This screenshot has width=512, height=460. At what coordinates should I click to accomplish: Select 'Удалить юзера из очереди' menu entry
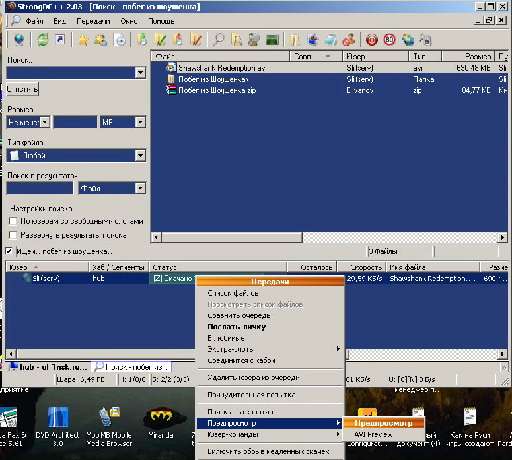(x=269, y=377)
